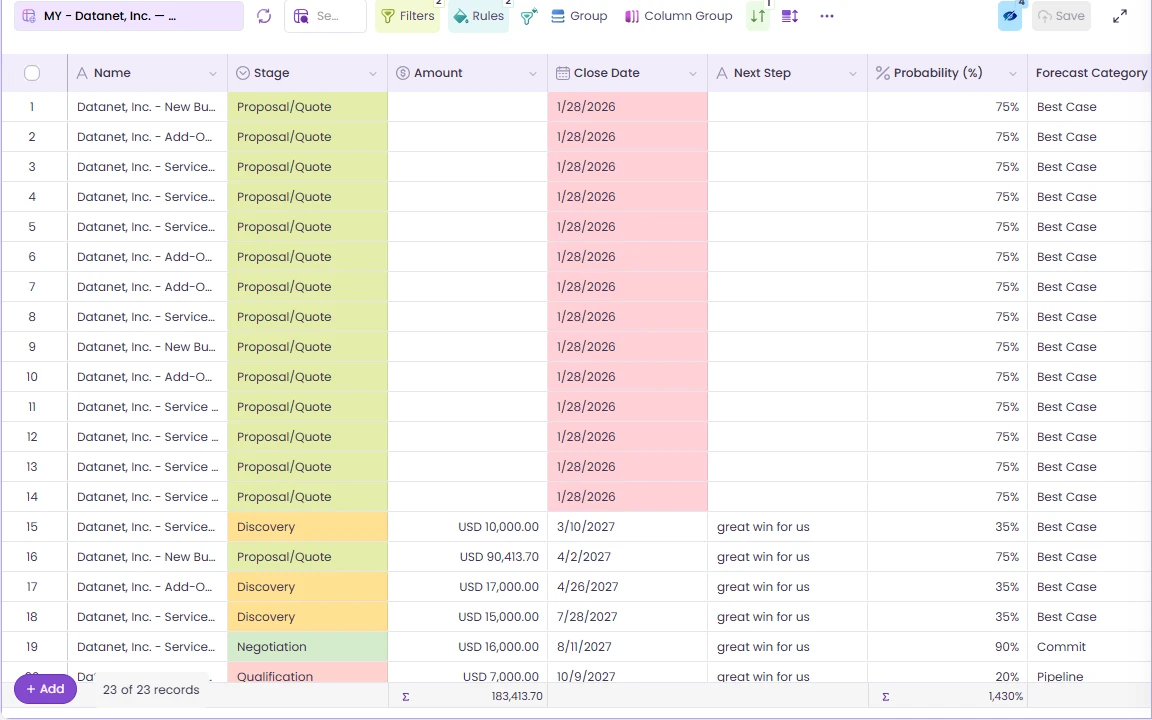Open the Close Date column dropdown arrow
This screenshot has height=720, width=1152.
coord(693,73)
